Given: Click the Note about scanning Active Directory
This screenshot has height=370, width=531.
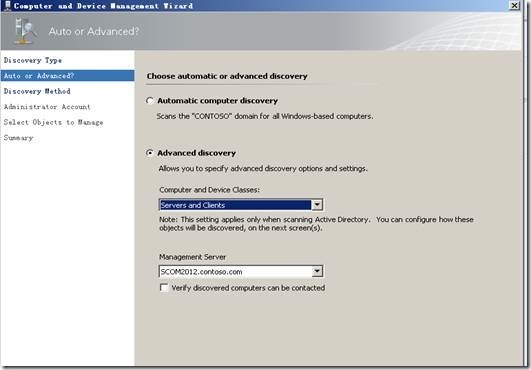Looking at the screenshot, I should click(316, 224).
